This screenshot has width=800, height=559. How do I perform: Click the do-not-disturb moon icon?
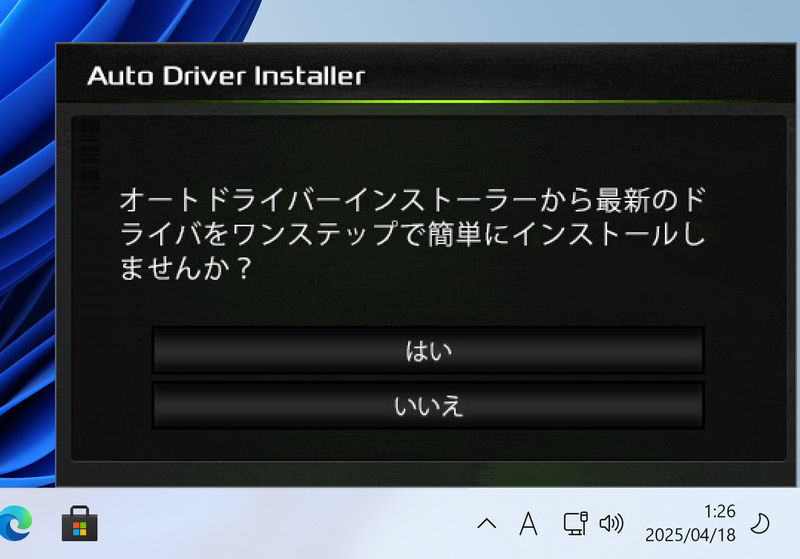(x=760, y=523)
